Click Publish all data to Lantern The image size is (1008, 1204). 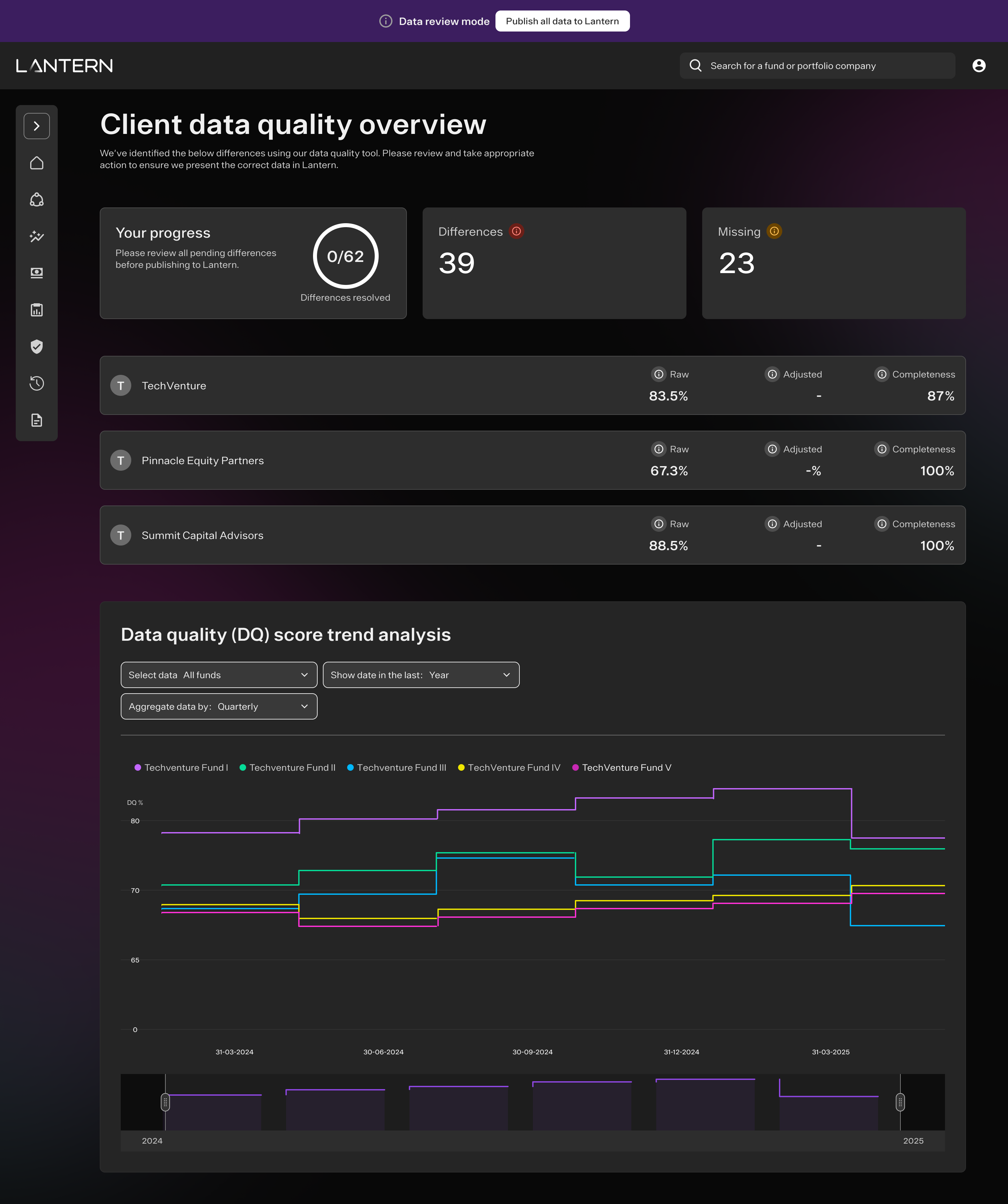[562, 21]
